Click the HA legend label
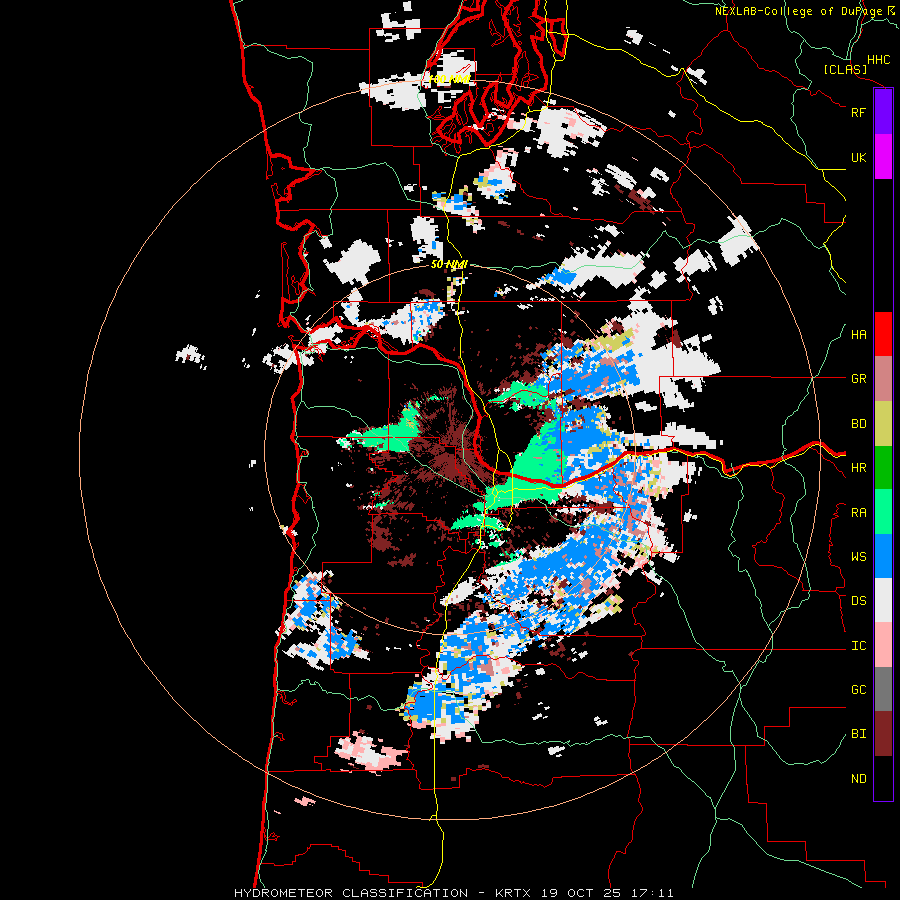Image resolution: width=900 pixels, height=900 pixels. click(858, 335)
